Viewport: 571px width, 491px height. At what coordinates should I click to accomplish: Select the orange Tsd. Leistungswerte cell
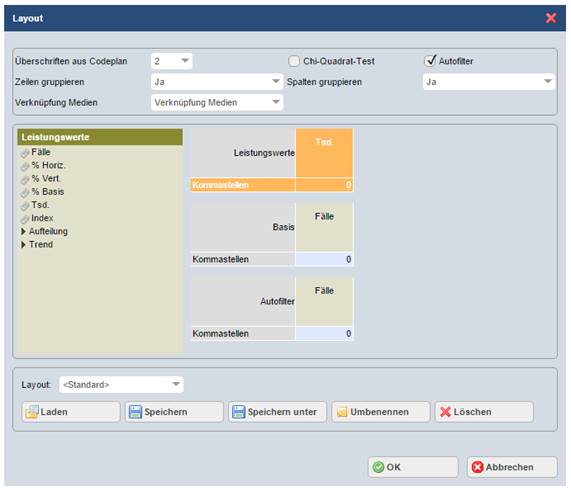coord(324,153)
